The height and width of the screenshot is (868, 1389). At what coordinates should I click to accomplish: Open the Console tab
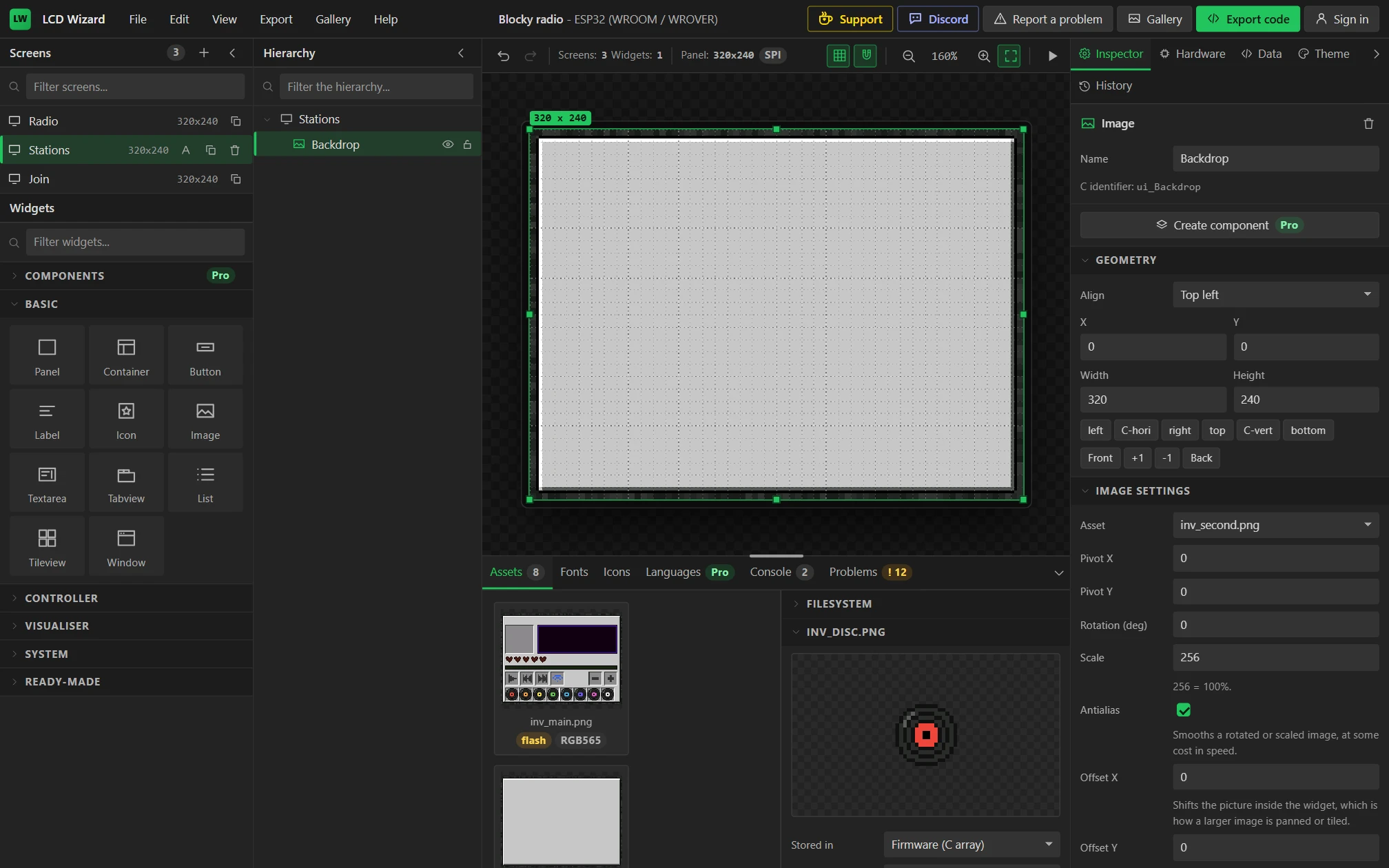781,572
